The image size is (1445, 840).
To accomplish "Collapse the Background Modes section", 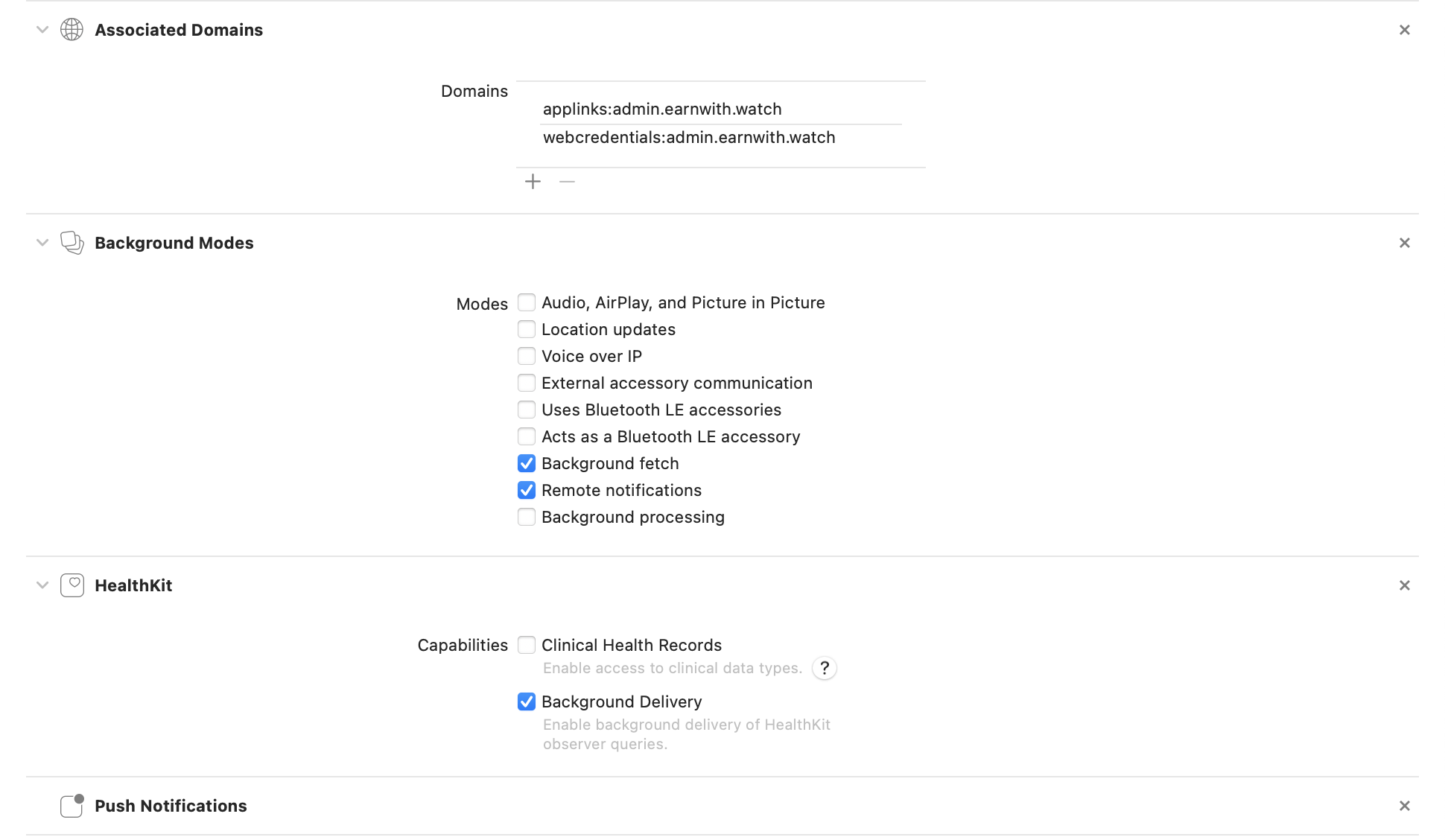I will click(42, 243).
